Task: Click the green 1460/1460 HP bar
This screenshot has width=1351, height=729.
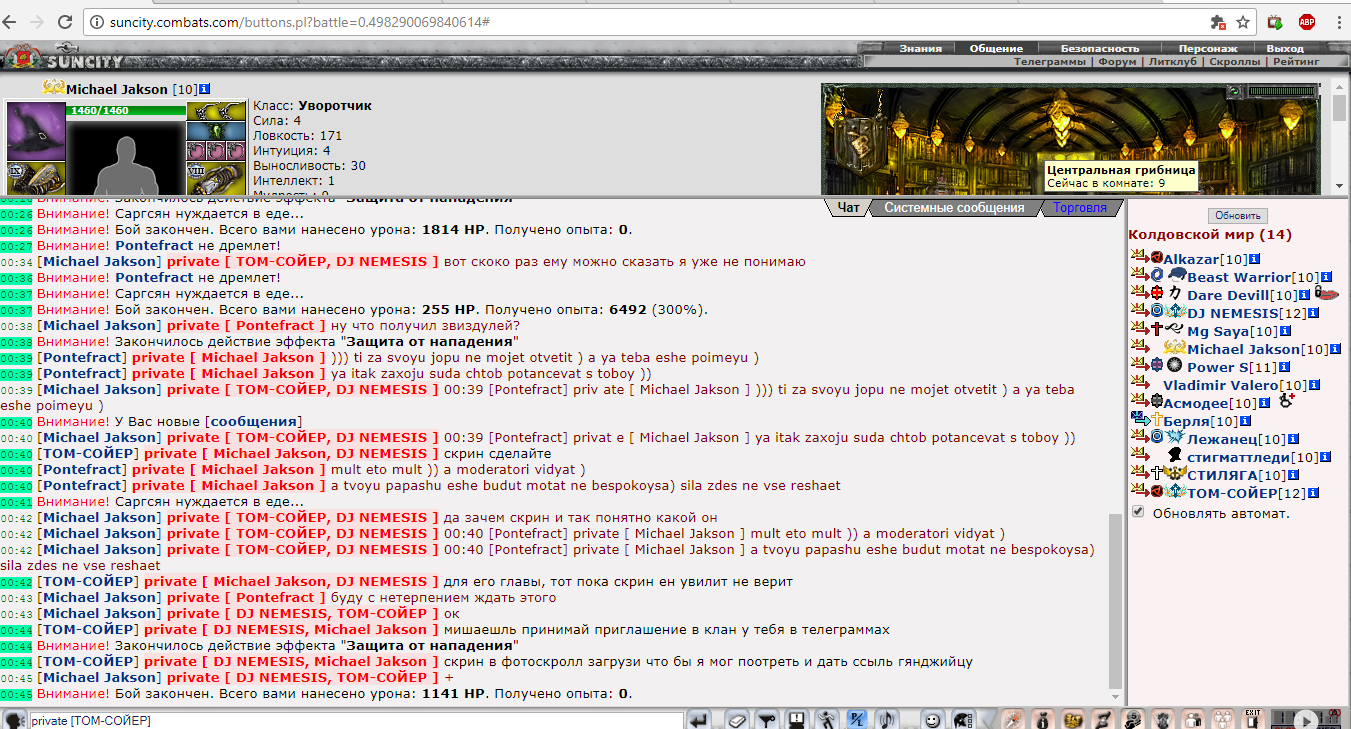Action: point(126,110)
